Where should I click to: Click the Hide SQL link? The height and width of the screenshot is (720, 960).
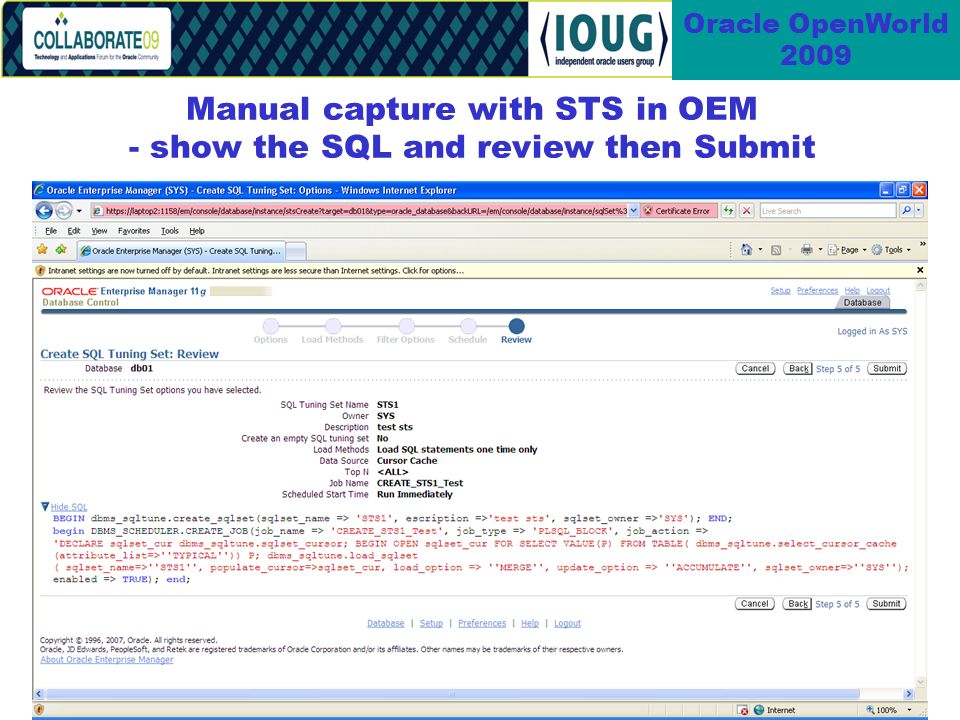click(x=69, y=507)
